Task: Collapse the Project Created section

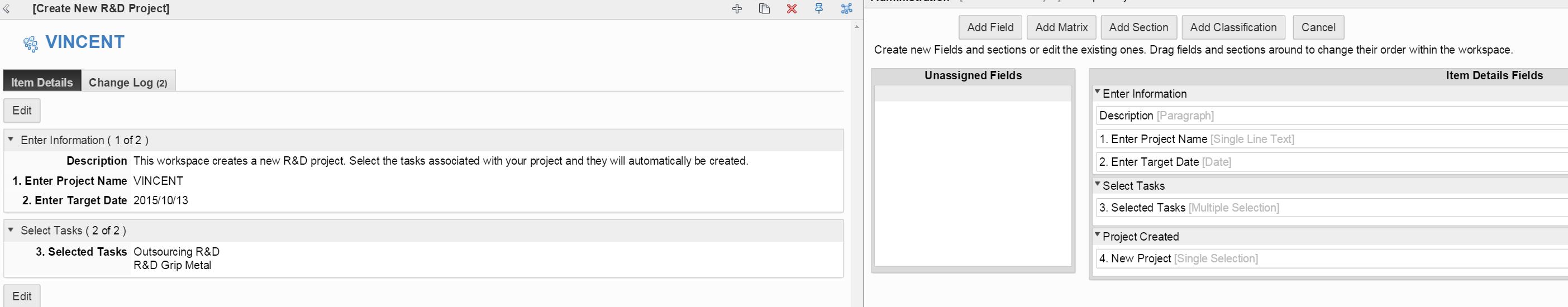Action: (x=1098, y=235)
